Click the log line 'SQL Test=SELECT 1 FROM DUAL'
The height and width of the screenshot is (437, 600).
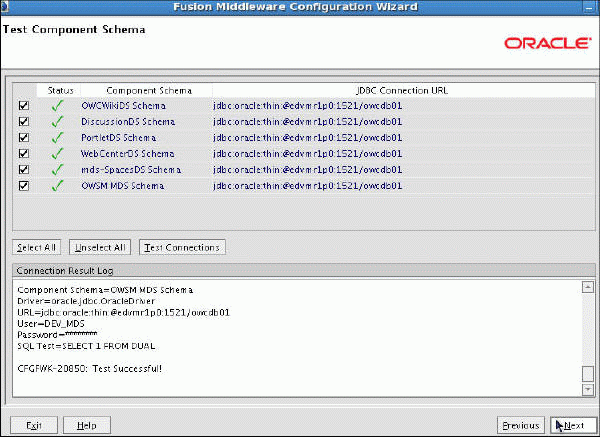86,346
